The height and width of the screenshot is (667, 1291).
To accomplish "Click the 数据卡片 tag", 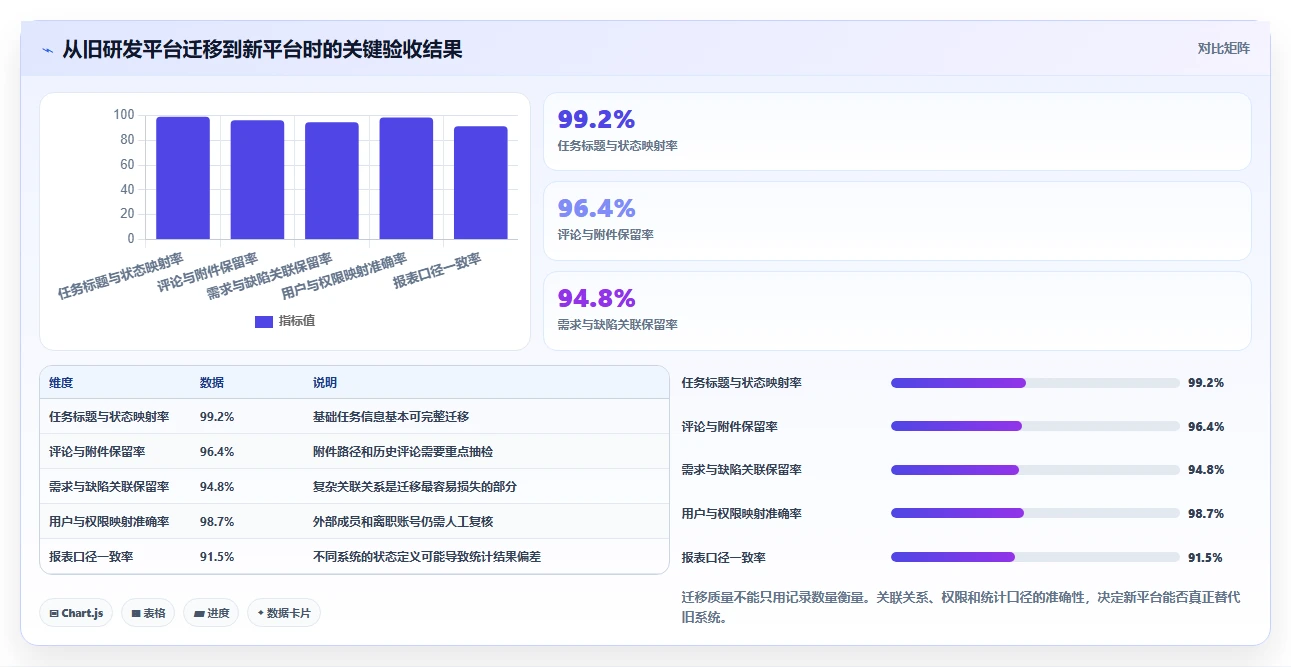I will [x=284, y=613].
